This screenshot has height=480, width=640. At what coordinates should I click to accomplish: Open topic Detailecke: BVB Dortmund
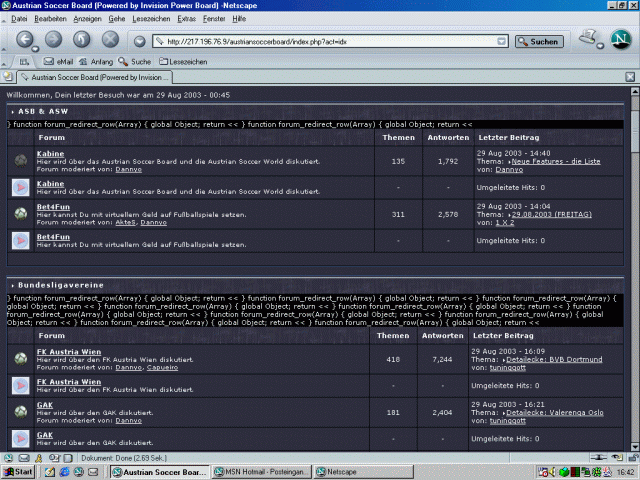click(554, 360)
